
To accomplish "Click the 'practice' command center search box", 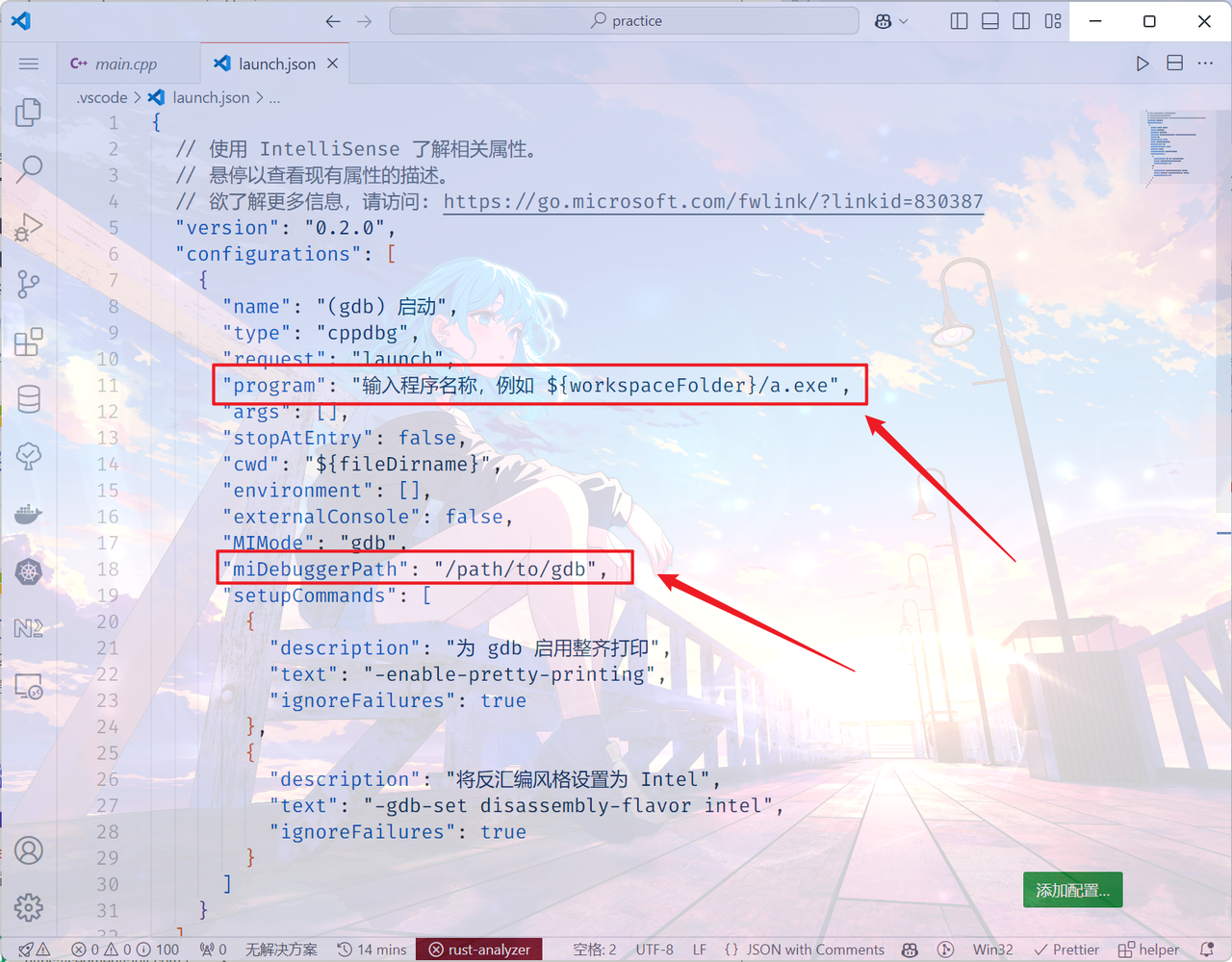I will coord(624,21).
